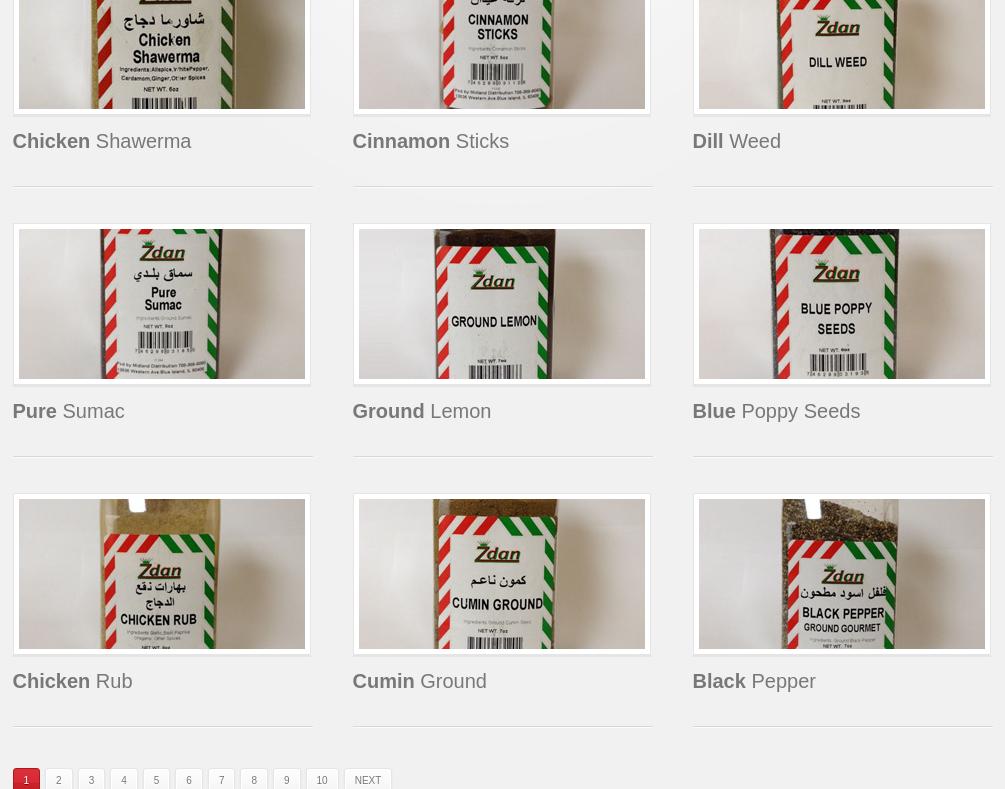
Task: View the Ground Lemon product picture
Action: point(501,304)
